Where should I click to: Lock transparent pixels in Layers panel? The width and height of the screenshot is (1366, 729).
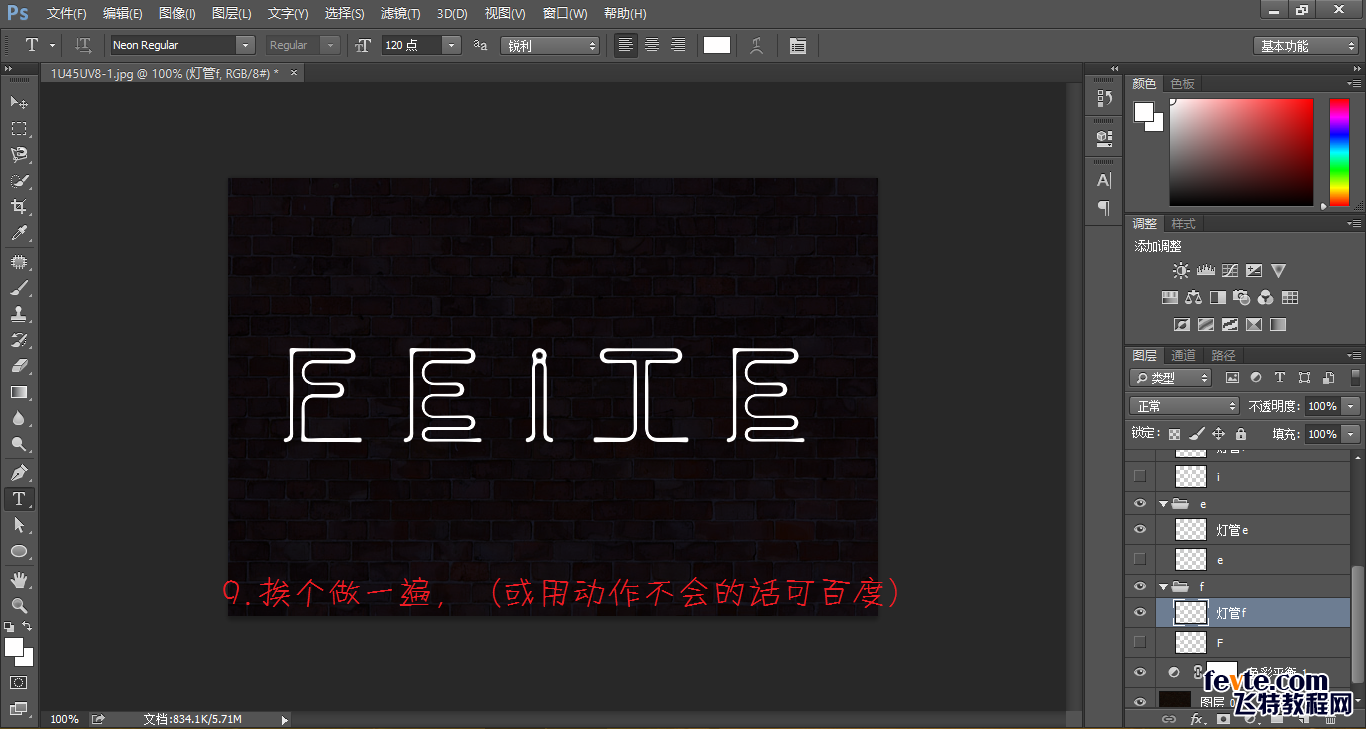tap(1175, 434)
